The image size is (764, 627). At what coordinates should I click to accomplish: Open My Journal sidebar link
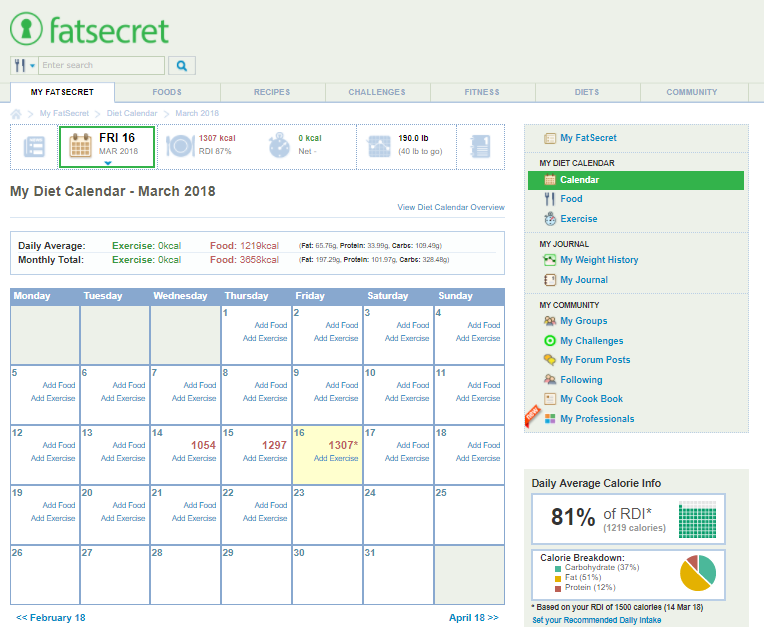coord(584,280)
